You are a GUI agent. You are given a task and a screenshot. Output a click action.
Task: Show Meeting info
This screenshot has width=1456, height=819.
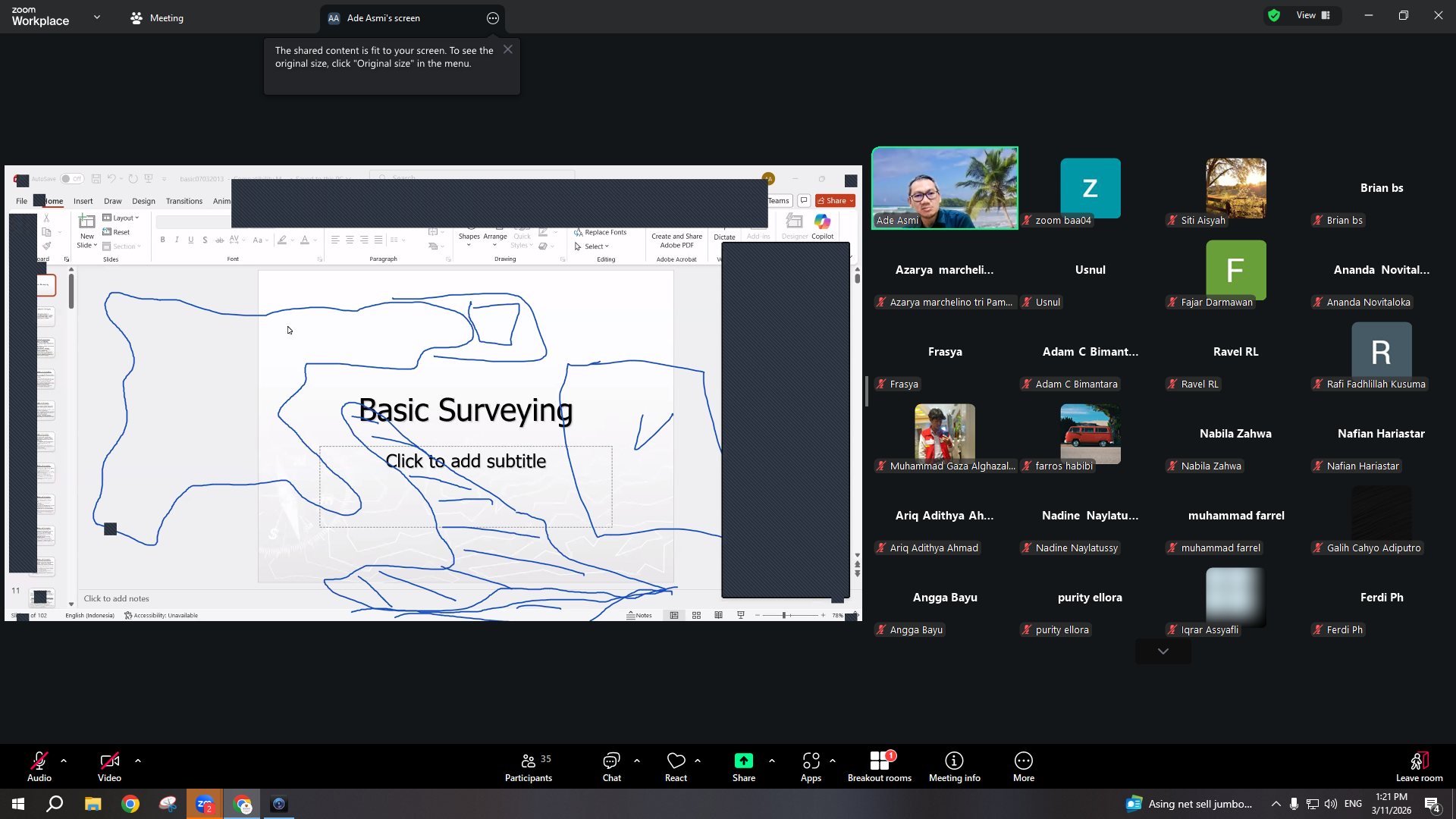click(955, 767)
